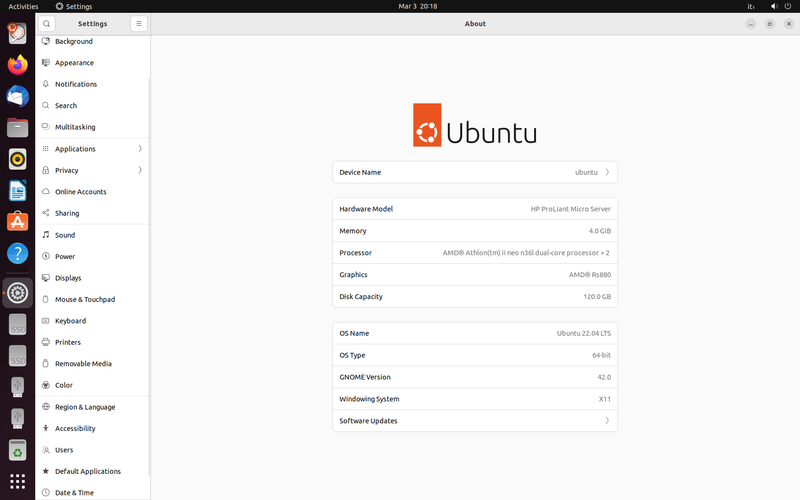The height and width of the screenshot is (500, 800).
Task: Open the Settings app menu in top bar
Action: pos(74,6)
